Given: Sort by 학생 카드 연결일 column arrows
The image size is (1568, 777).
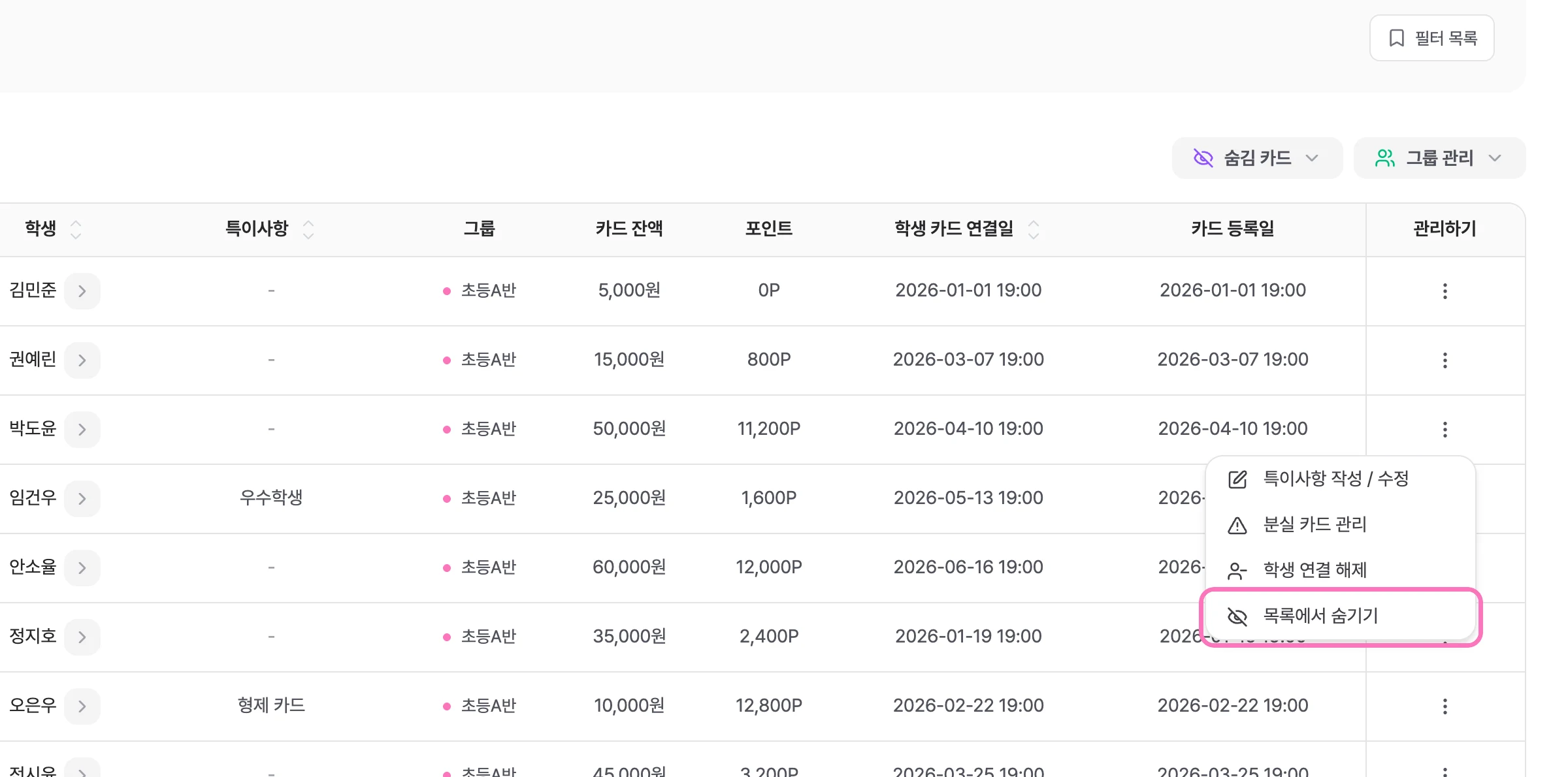Looking at the screenshot, I should [x=1034, y=229].
